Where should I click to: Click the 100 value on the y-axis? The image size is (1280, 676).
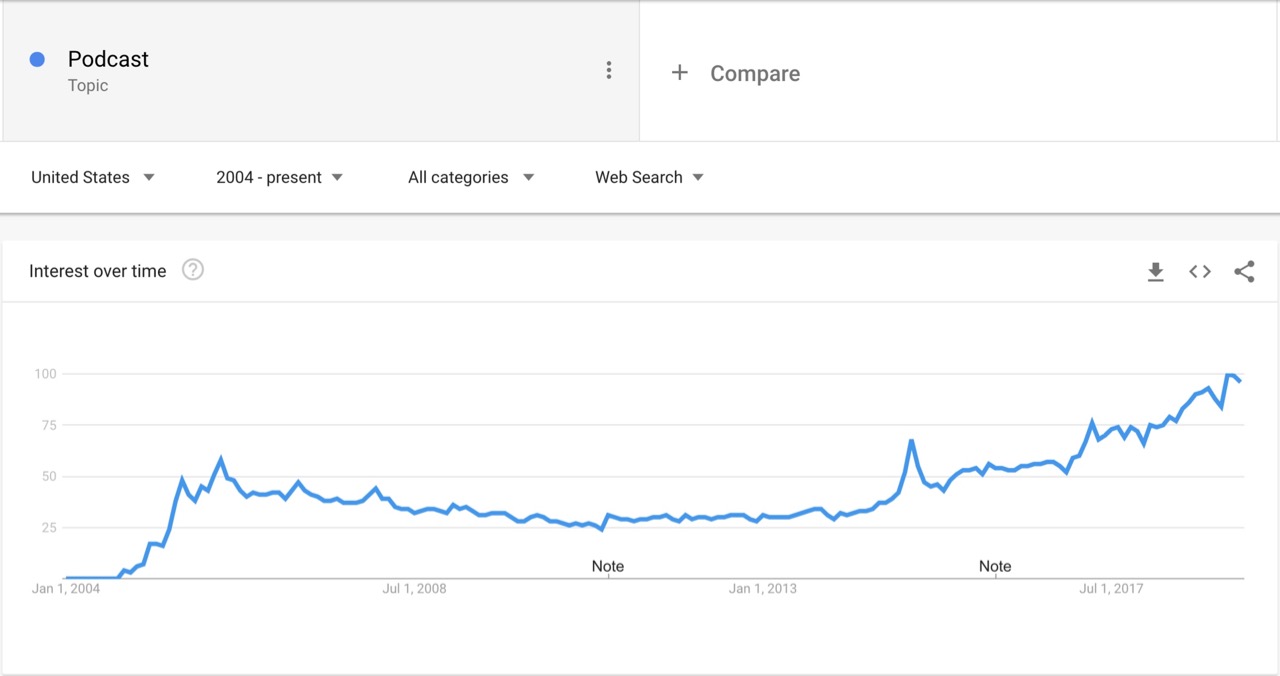pyautogui.click(x=46, y=374)
